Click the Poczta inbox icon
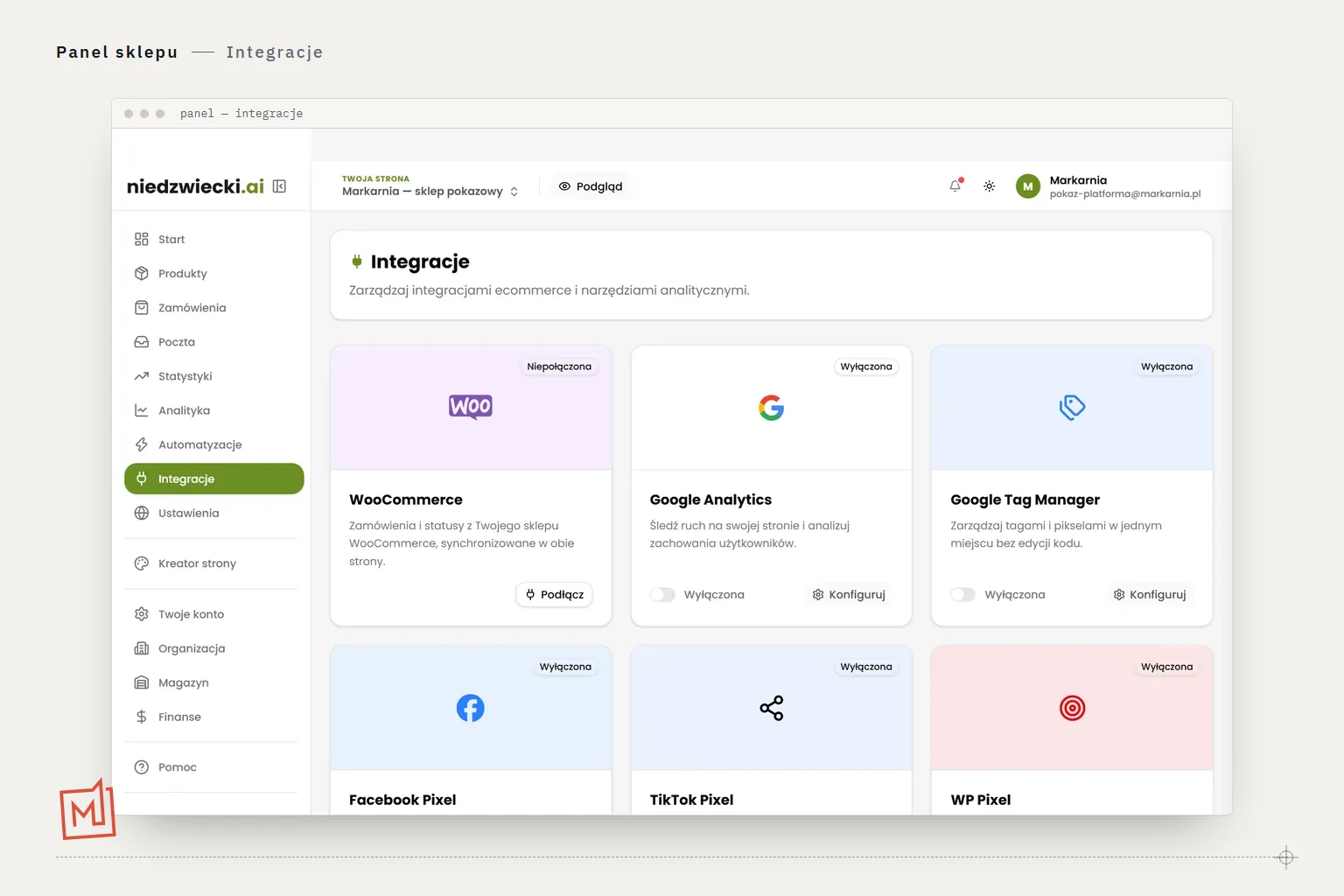The height and width of the screenshot is (896, 1344). point(142,341)
